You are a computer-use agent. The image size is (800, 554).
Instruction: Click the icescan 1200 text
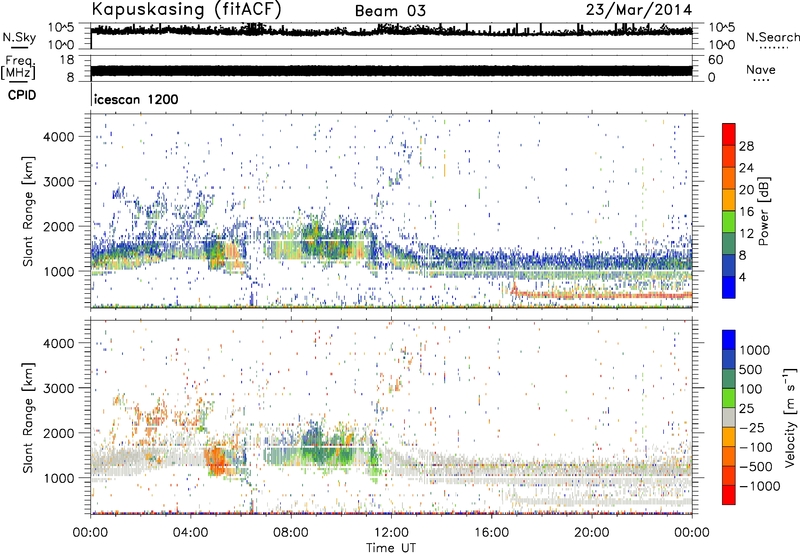[x=136, y=99]
